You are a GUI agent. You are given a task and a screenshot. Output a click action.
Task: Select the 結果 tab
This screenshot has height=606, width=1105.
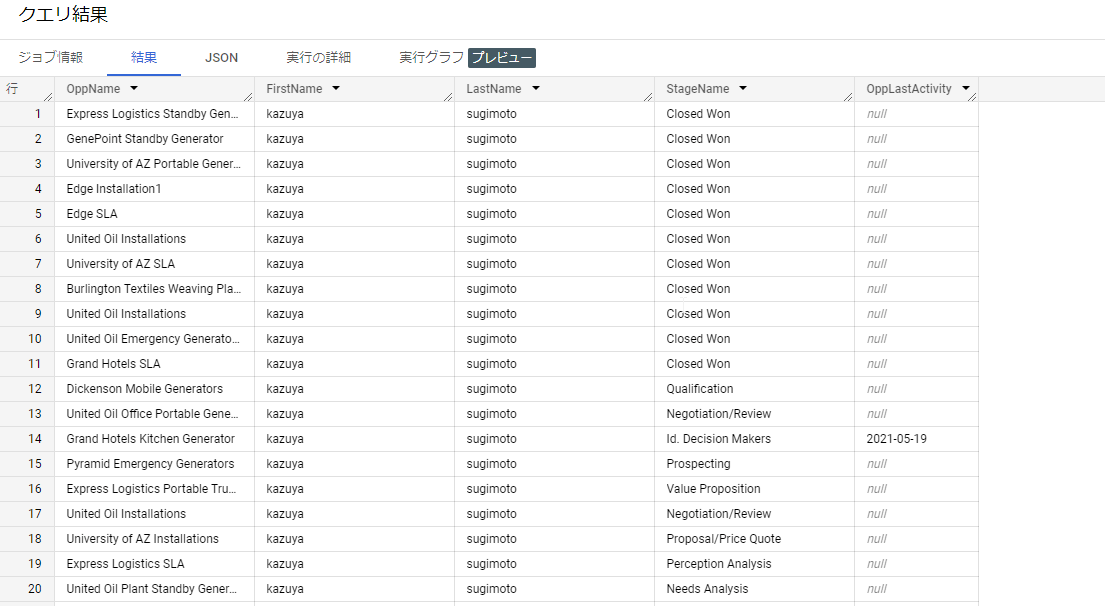[144, 58]
